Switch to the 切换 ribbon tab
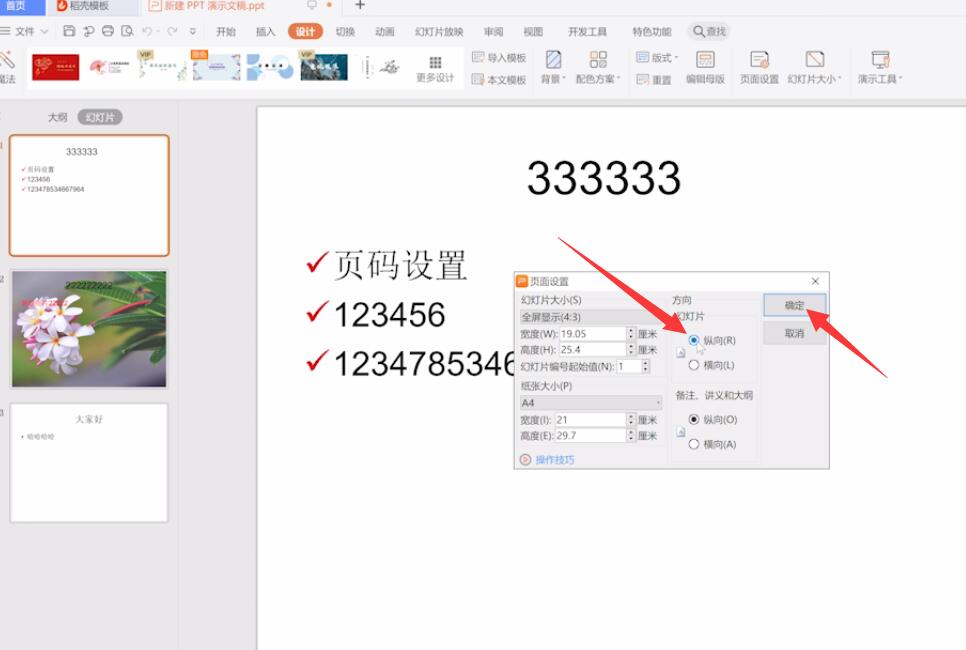 (x=345, y=31)
